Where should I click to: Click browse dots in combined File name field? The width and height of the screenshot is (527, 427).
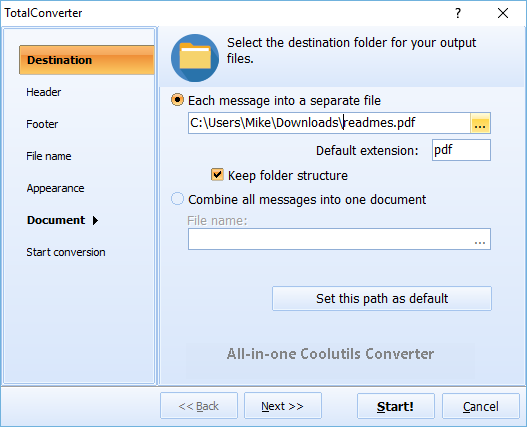point(480,239)
